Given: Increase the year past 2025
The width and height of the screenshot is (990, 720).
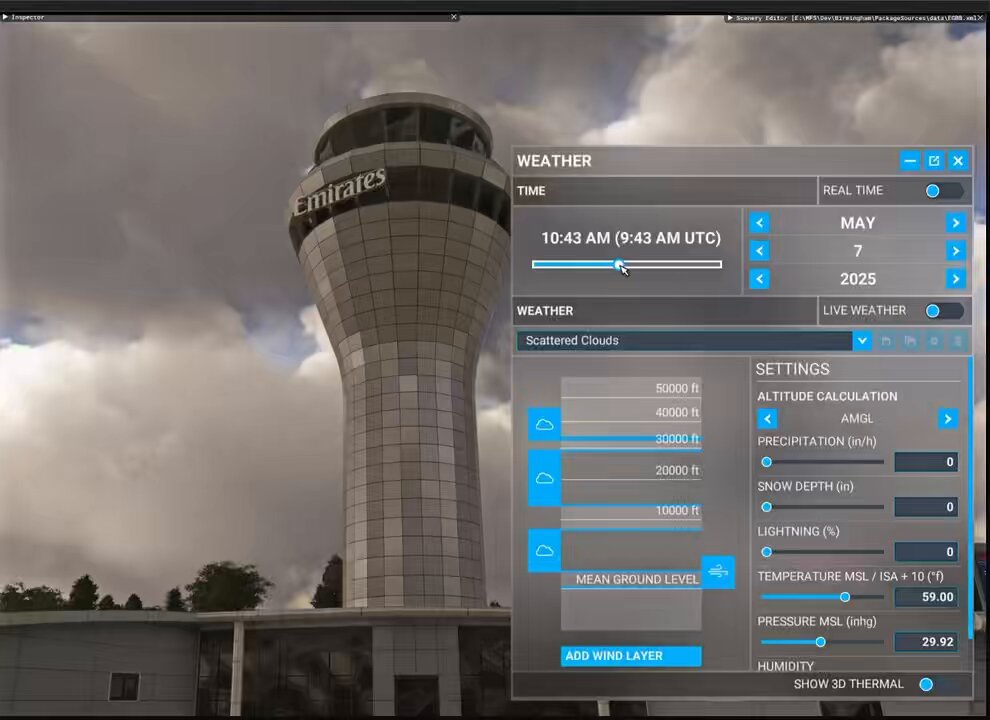Looking at the screenshot, I should point(956,279).
